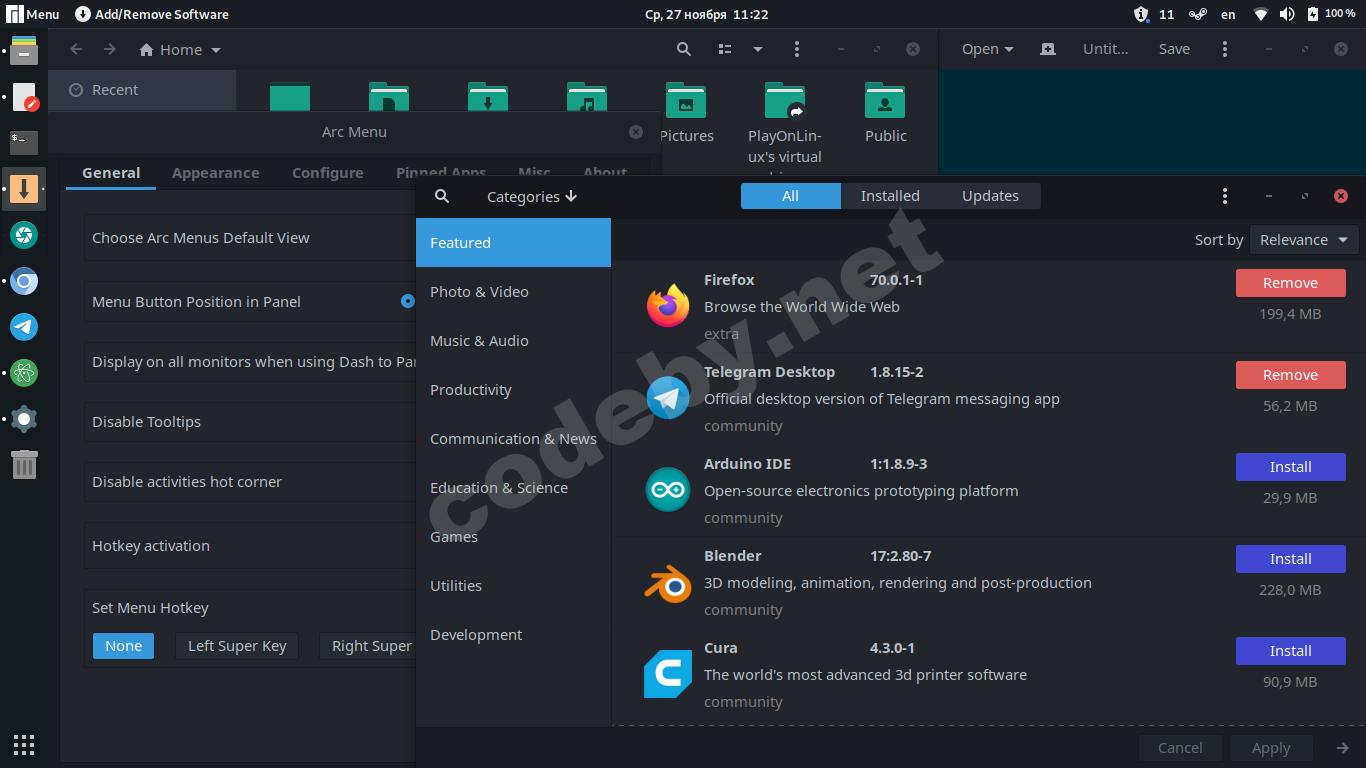The height and width of the screenshot is (768, 1366).
Task: Open Recent in file manager sidebar
Action: (142, 90)
